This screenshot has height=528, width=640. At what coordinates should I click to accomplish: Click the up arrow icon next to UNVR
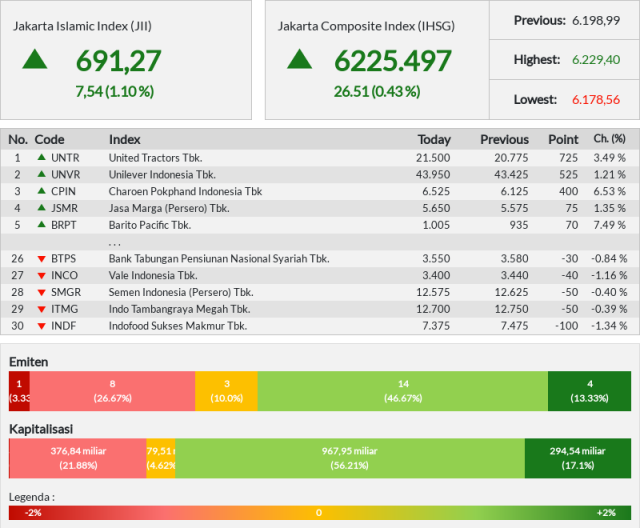[41, 174]
